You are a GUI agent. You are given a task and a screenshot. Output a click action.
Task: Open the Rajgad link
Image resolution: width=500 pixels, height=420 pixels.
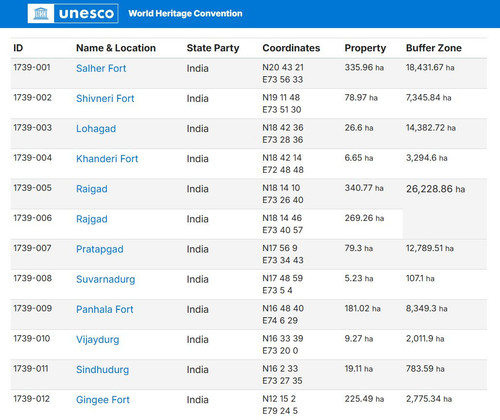92,219
